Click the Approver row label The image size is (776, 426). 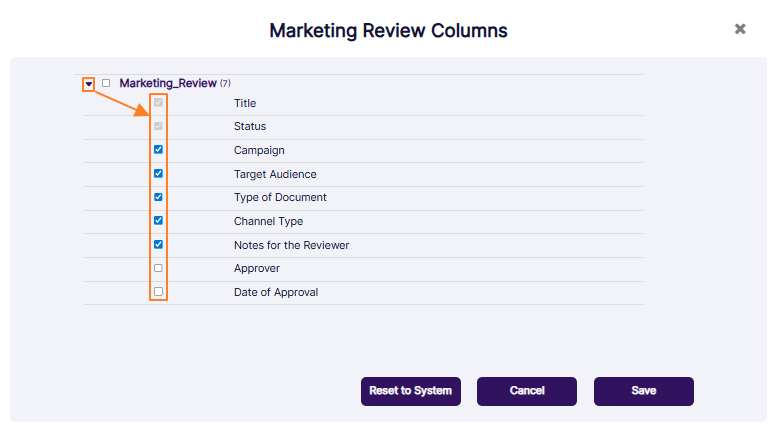tap(256, 269)
